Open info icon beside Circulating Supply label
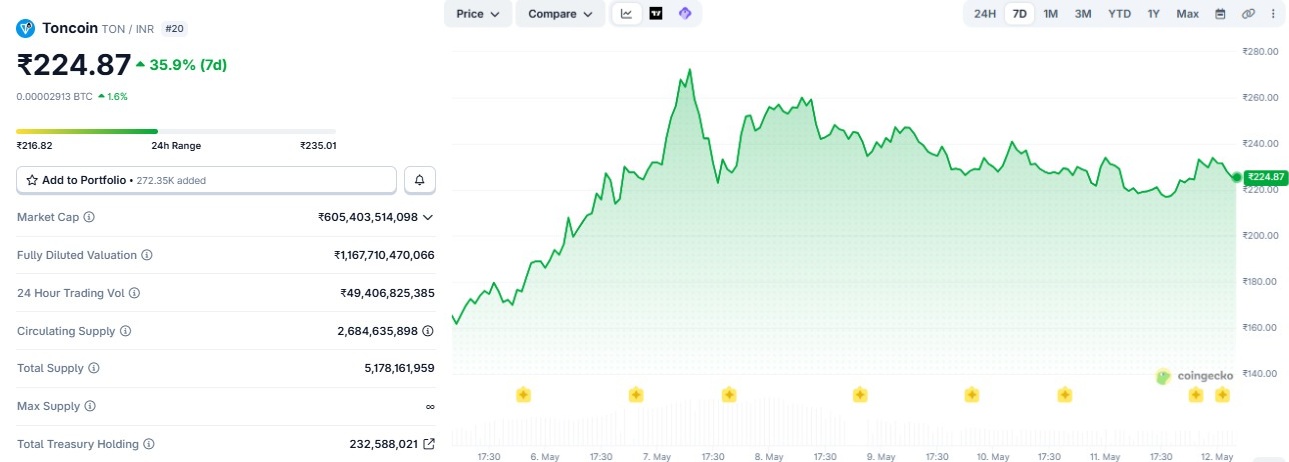 coord(125,331)
